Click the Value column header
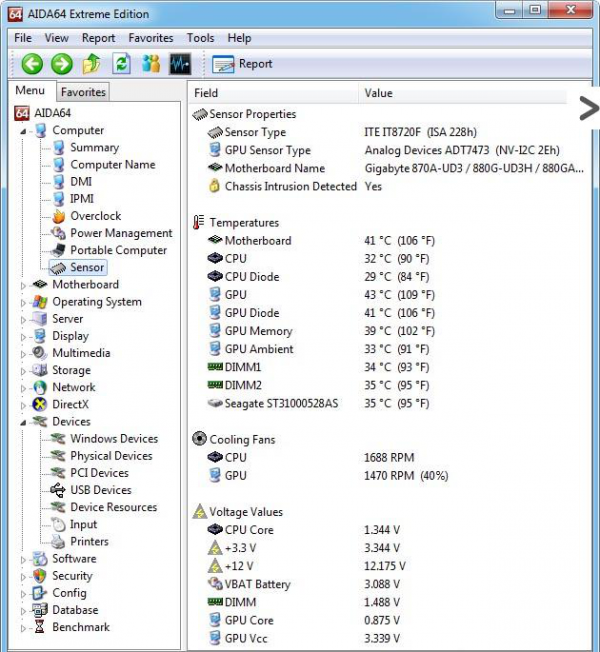This screenshot has width=600, height=652. pos(379,93)
